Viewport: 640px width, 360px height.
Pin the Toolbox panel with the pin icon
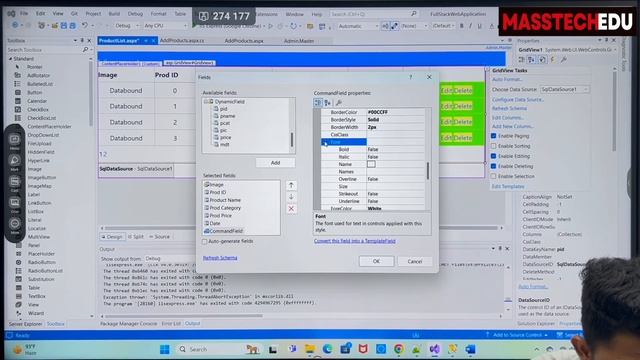tap(82, 40)
